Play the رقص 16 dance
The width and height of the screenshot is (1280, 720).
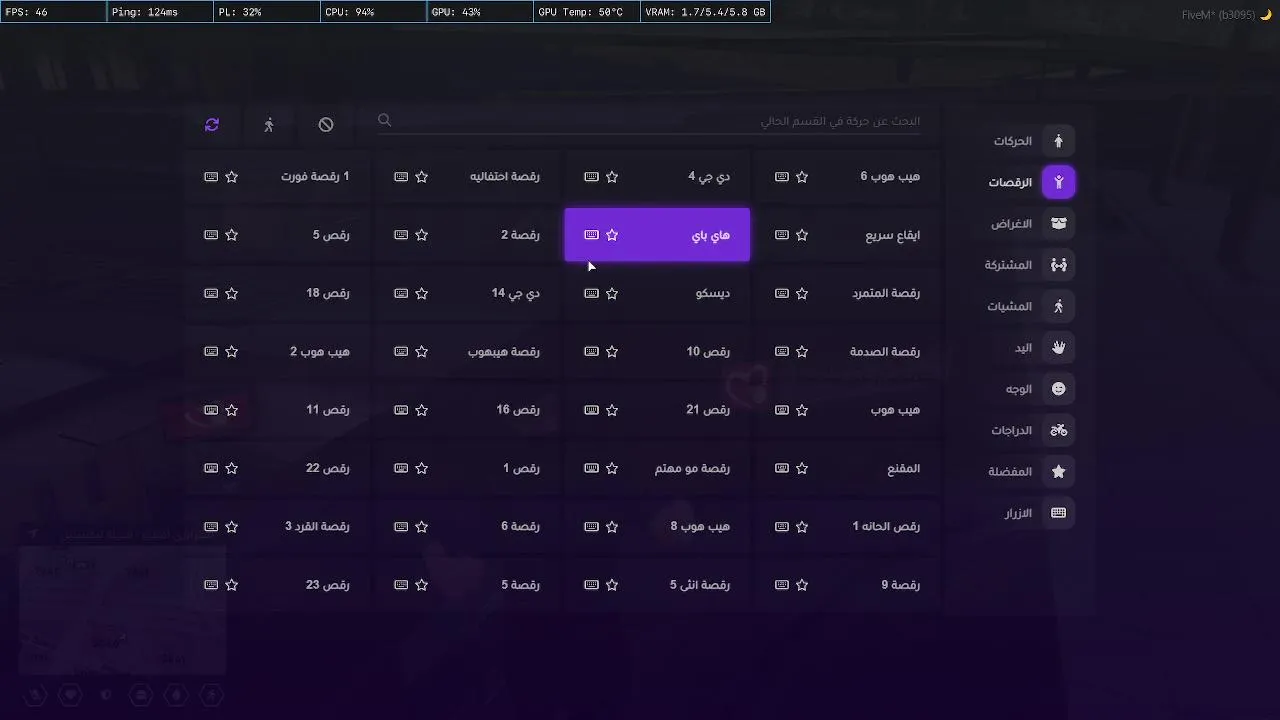(x=467, y=410)
